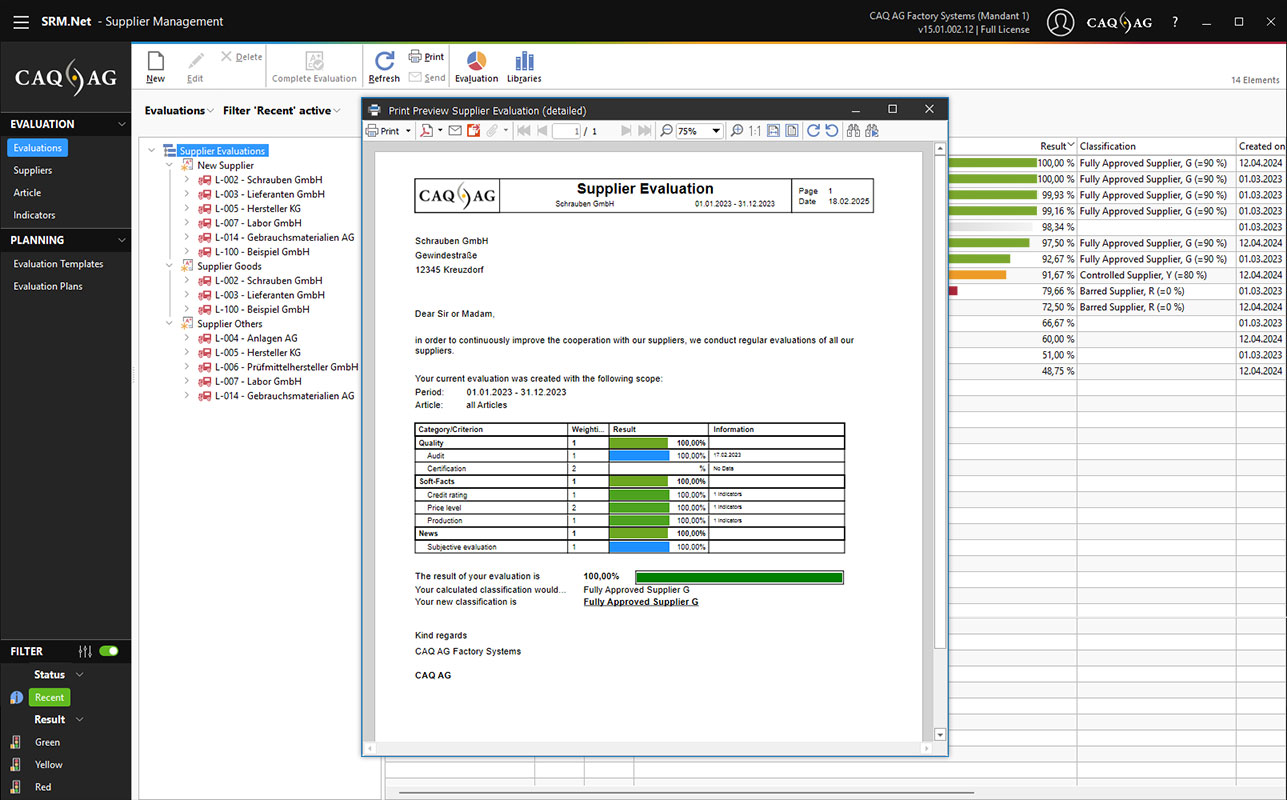Click the binoculars search icon in preview
Viewport: 1287px width, 800px height.
point(852,131)
